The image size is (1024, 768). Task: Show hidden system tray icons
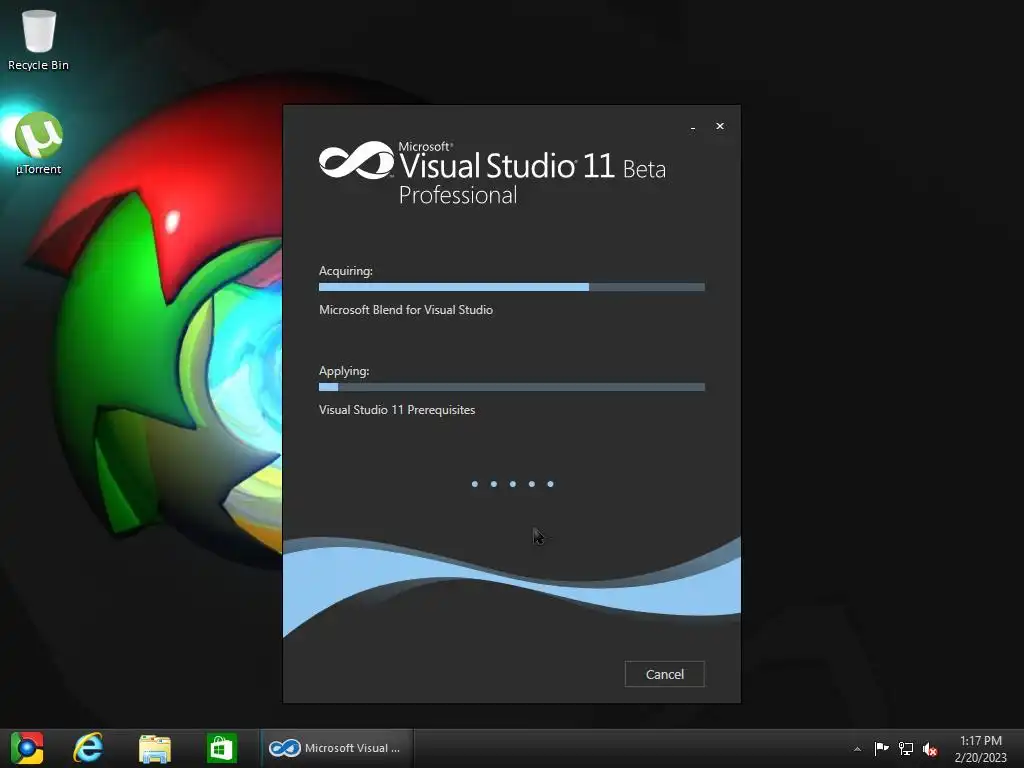[x=857, y=749]
